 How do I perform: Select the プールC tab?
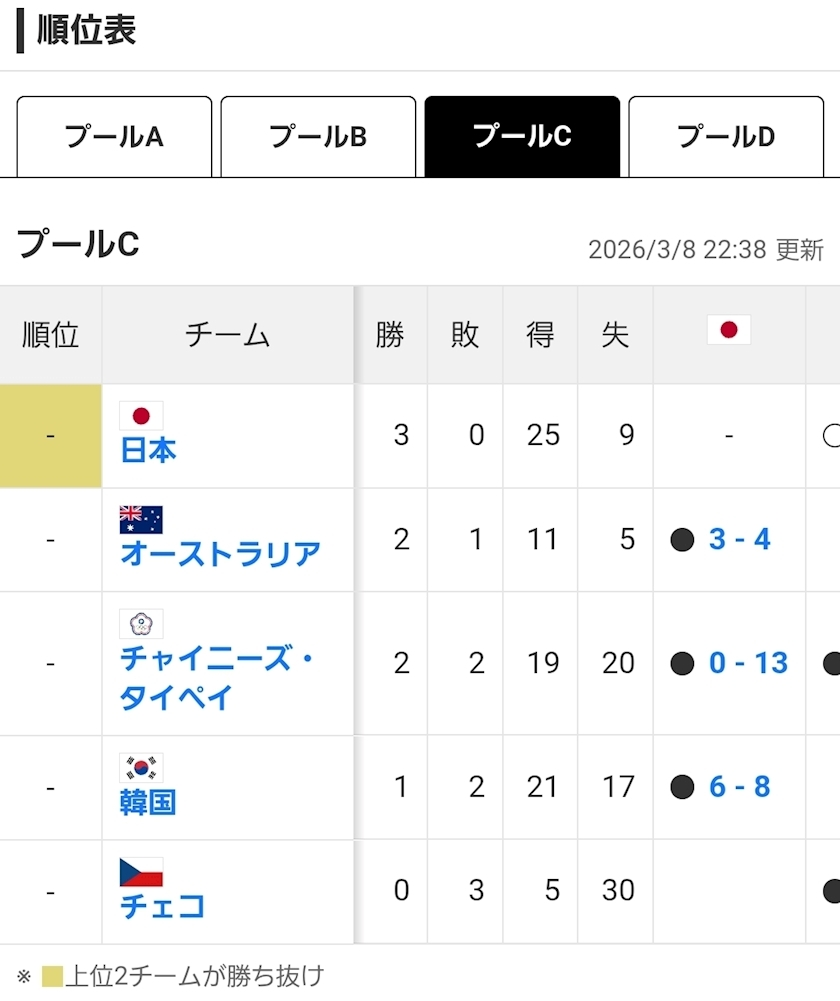(522, 137)
